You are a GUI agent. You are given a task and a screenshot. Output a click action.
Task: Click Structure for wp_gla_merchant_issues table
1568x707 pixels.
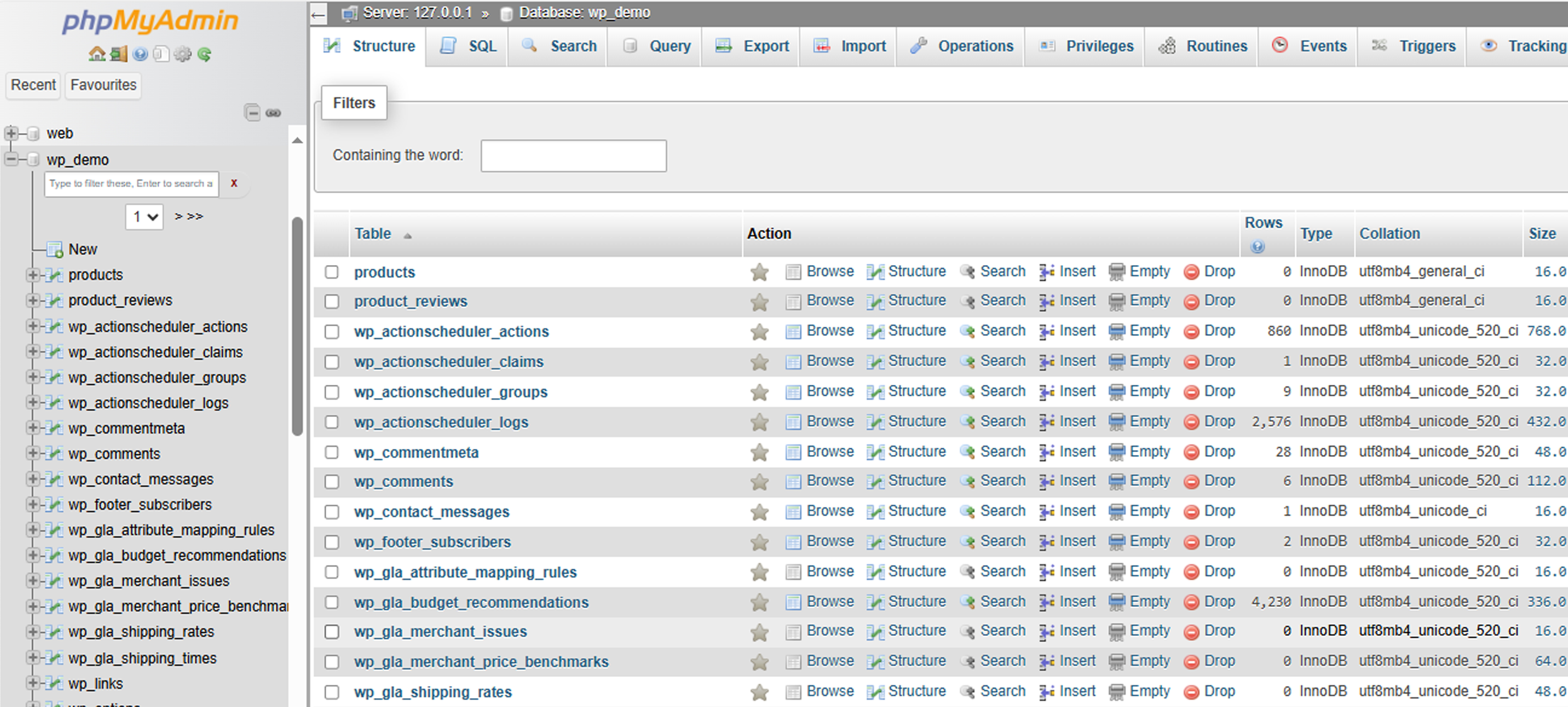coord(906,631)
